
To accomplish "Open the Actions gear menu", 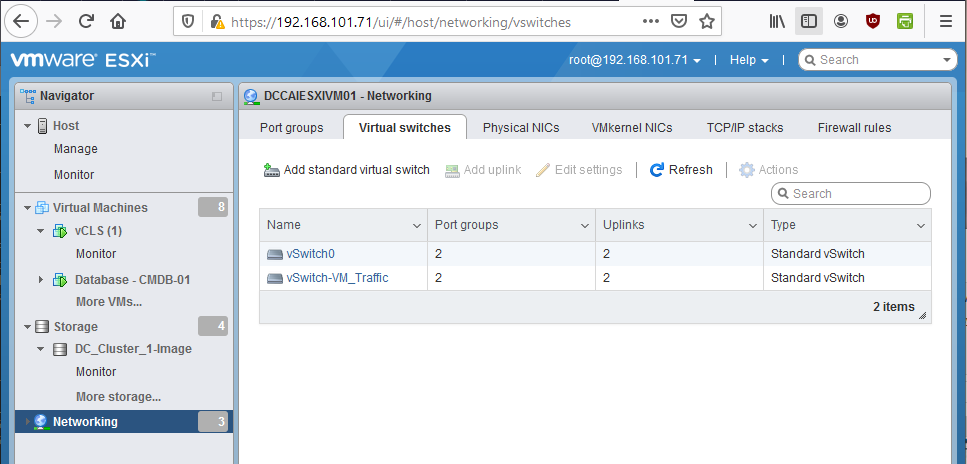I will (x=768, y=170).
